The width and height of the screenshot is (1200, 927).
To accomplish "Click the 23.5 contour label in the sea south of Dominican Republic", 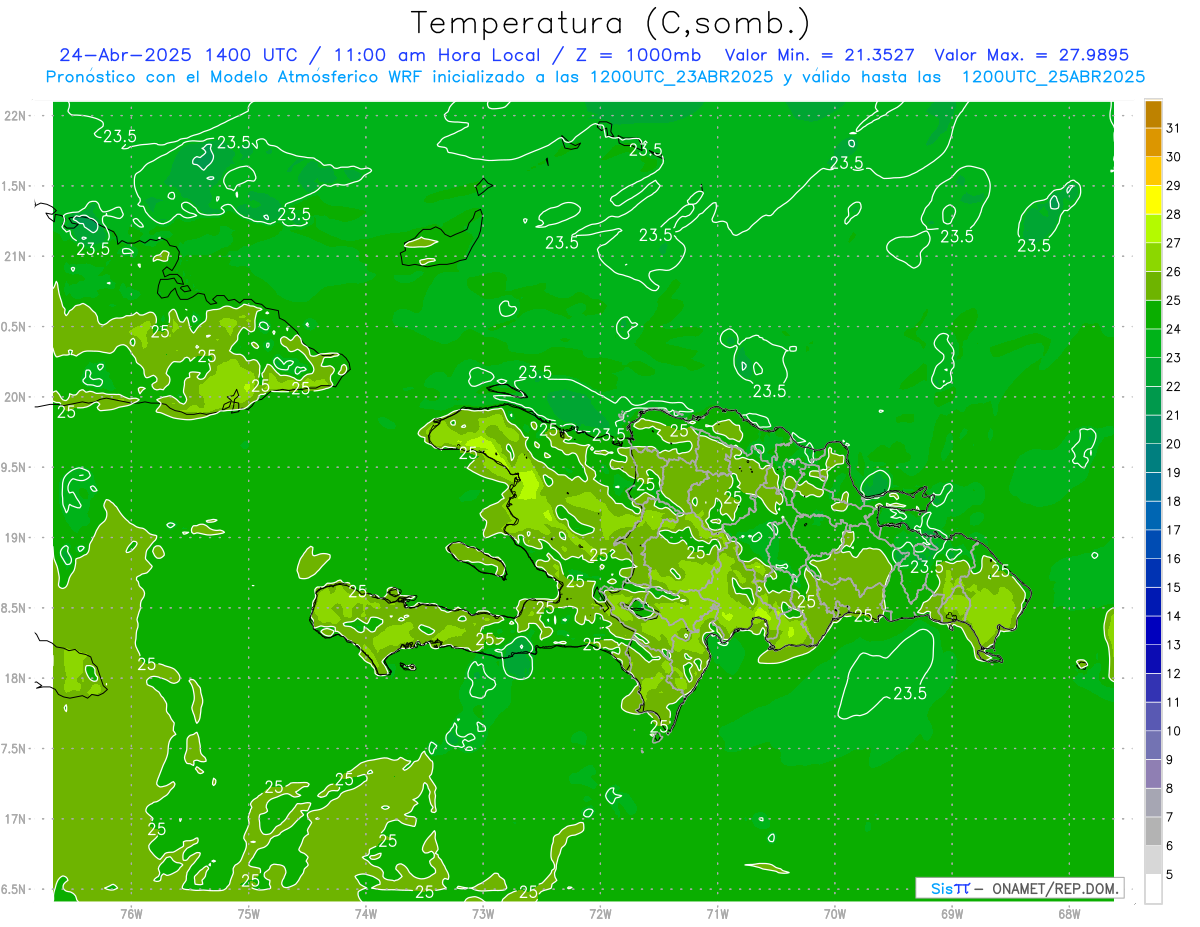I will click(x=910, y=693).
